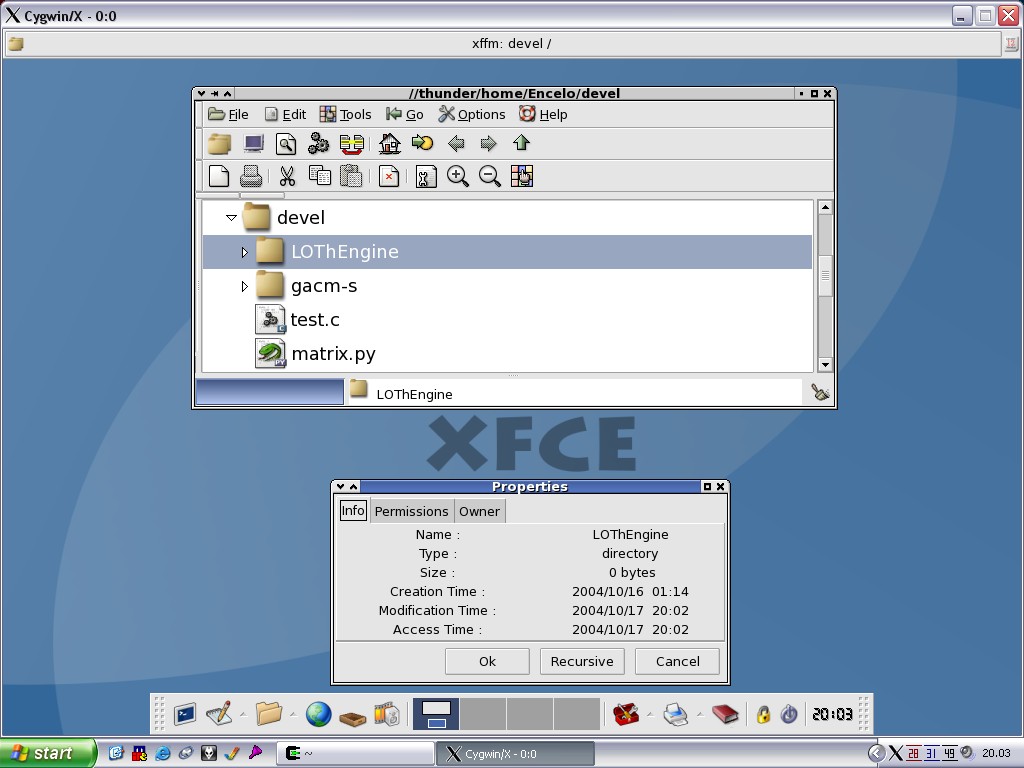Open the file search magnifier tool

(x=286, y=144)
